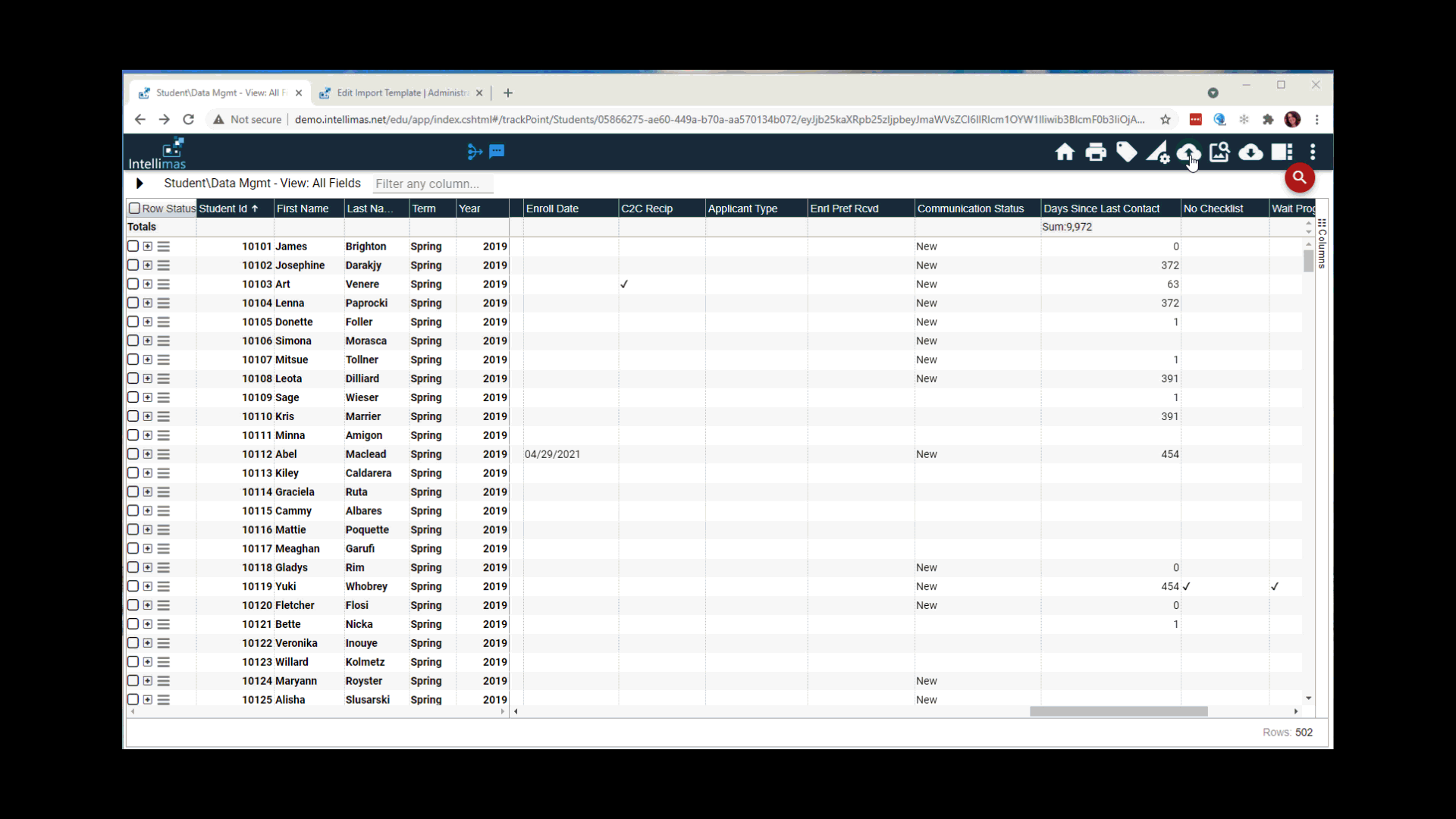Bookmark this page with star icon

click(x=1166, y=119)
